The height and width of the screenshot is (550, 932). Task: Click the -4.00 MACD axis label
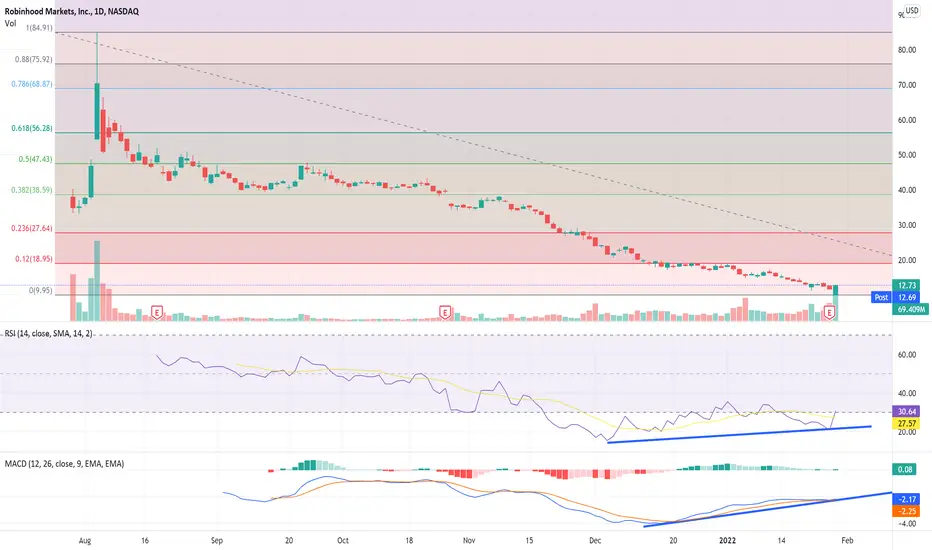[x=907, y=524]
